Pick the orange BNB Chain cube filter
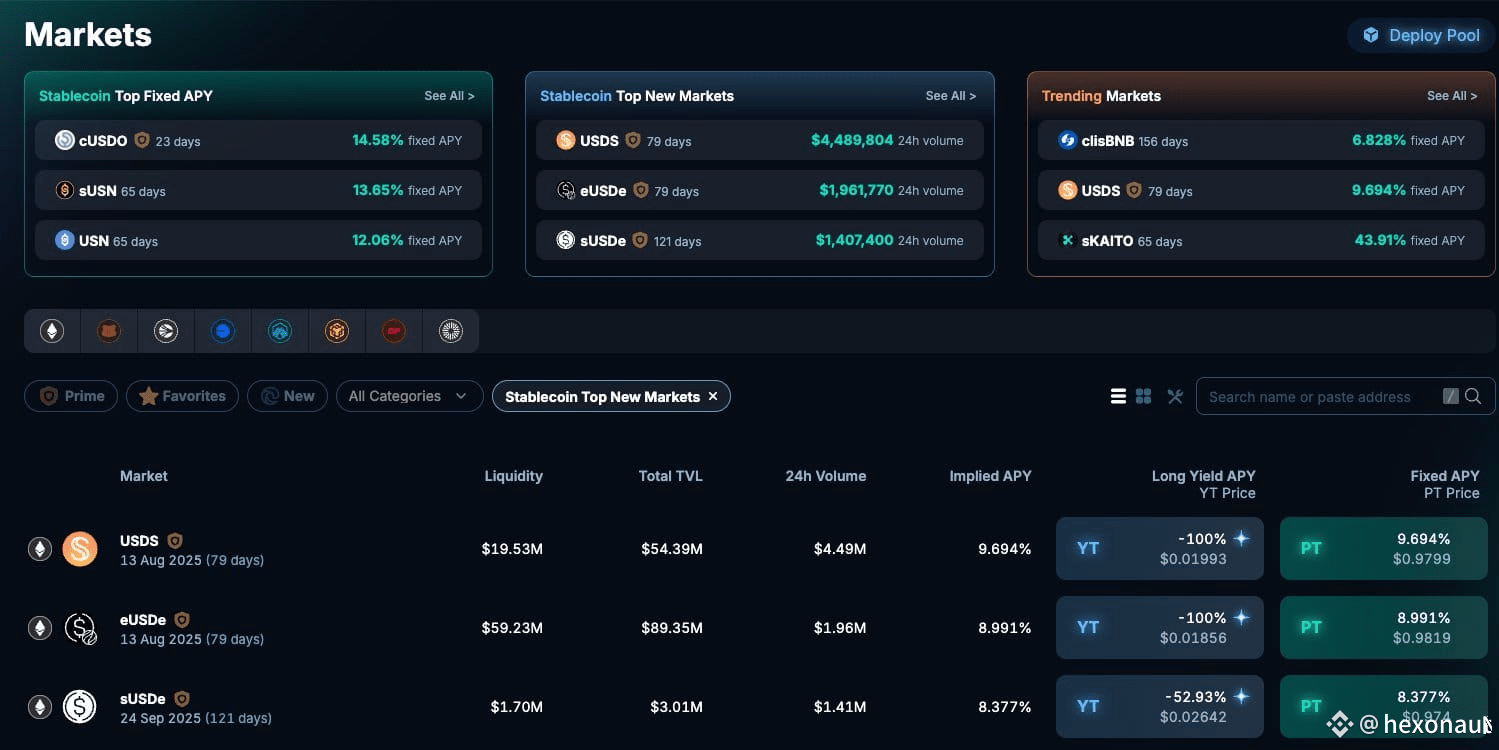The height and width of the screenshot is (750, 1499). point(337,331)
